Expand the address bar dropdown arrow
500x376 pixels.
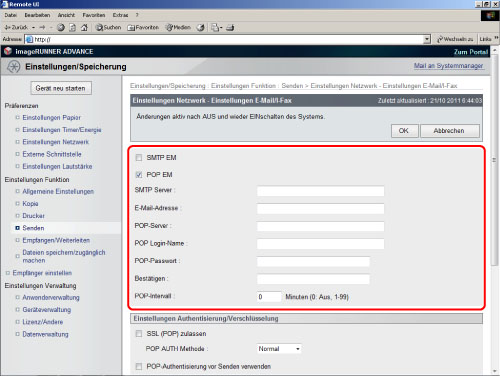click(427, 39)
